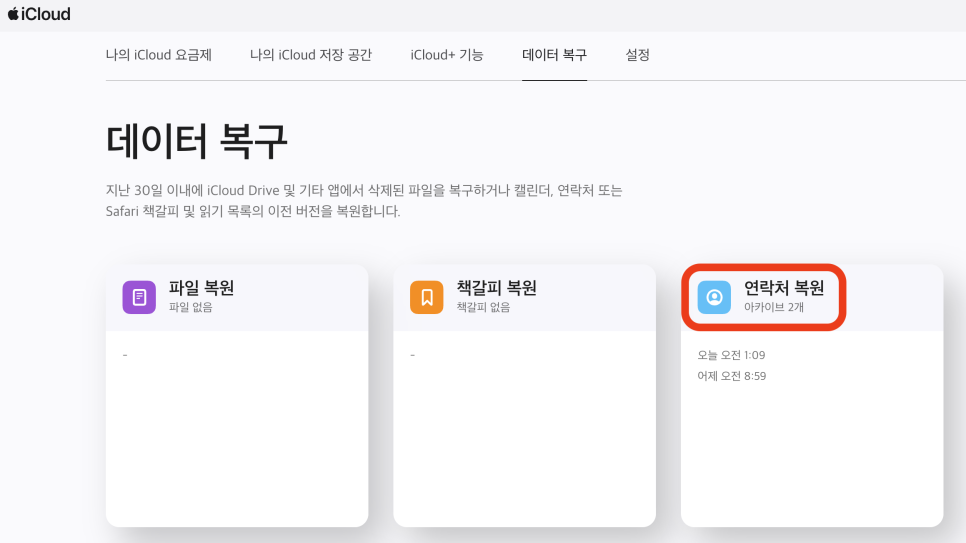The width and height of the screenshot is (966, 543).
Task: Select the 오늘 오전 1:09 archive
Action: [731, 355]
